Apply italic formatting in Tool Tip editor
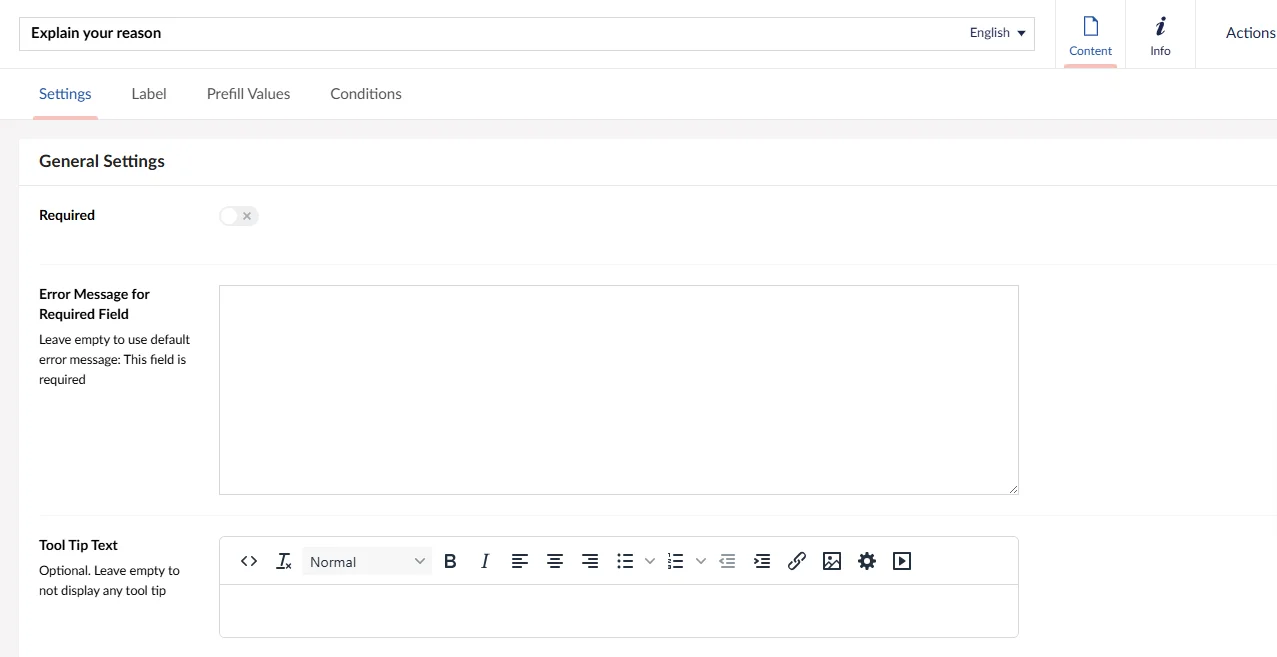 coord(485,561)
